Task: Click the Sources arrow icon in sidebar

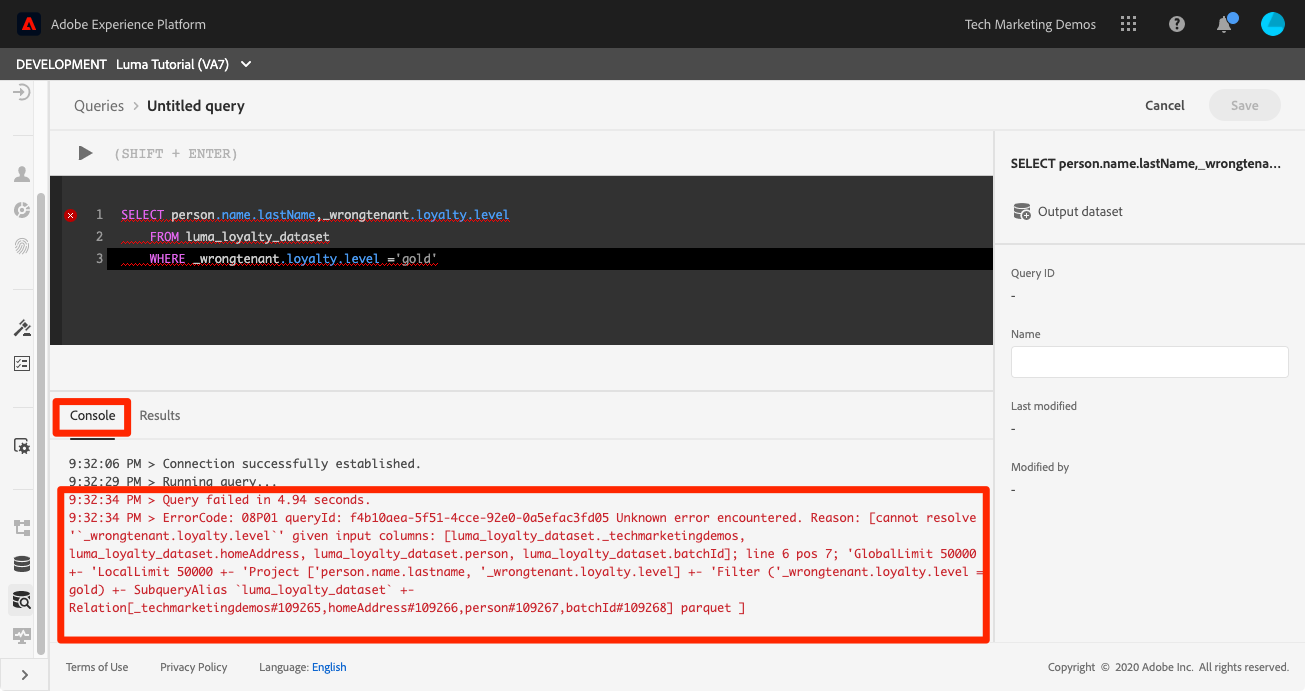Action: click(22, 92)
